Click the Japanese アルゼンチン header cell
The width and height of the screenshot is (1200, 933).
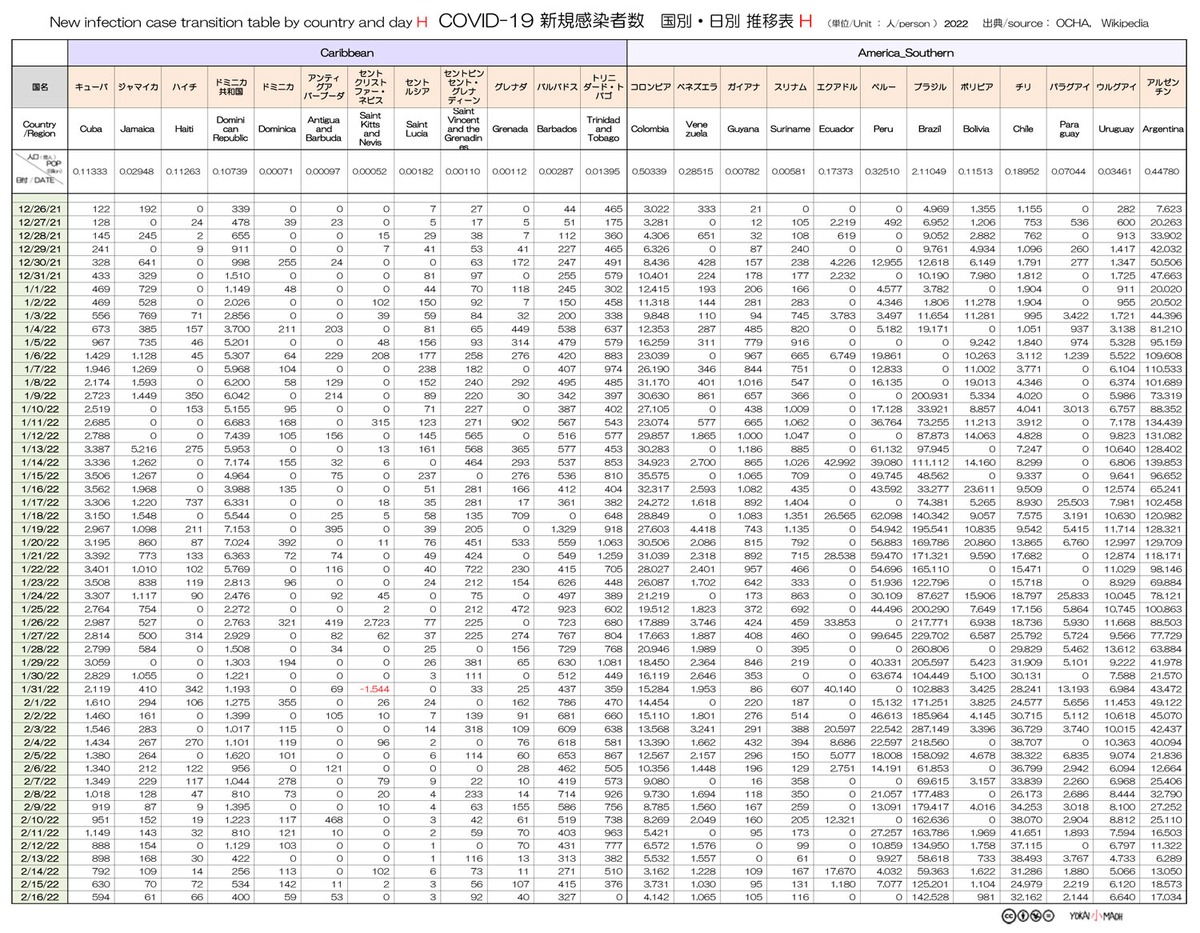click(1162, 87)
